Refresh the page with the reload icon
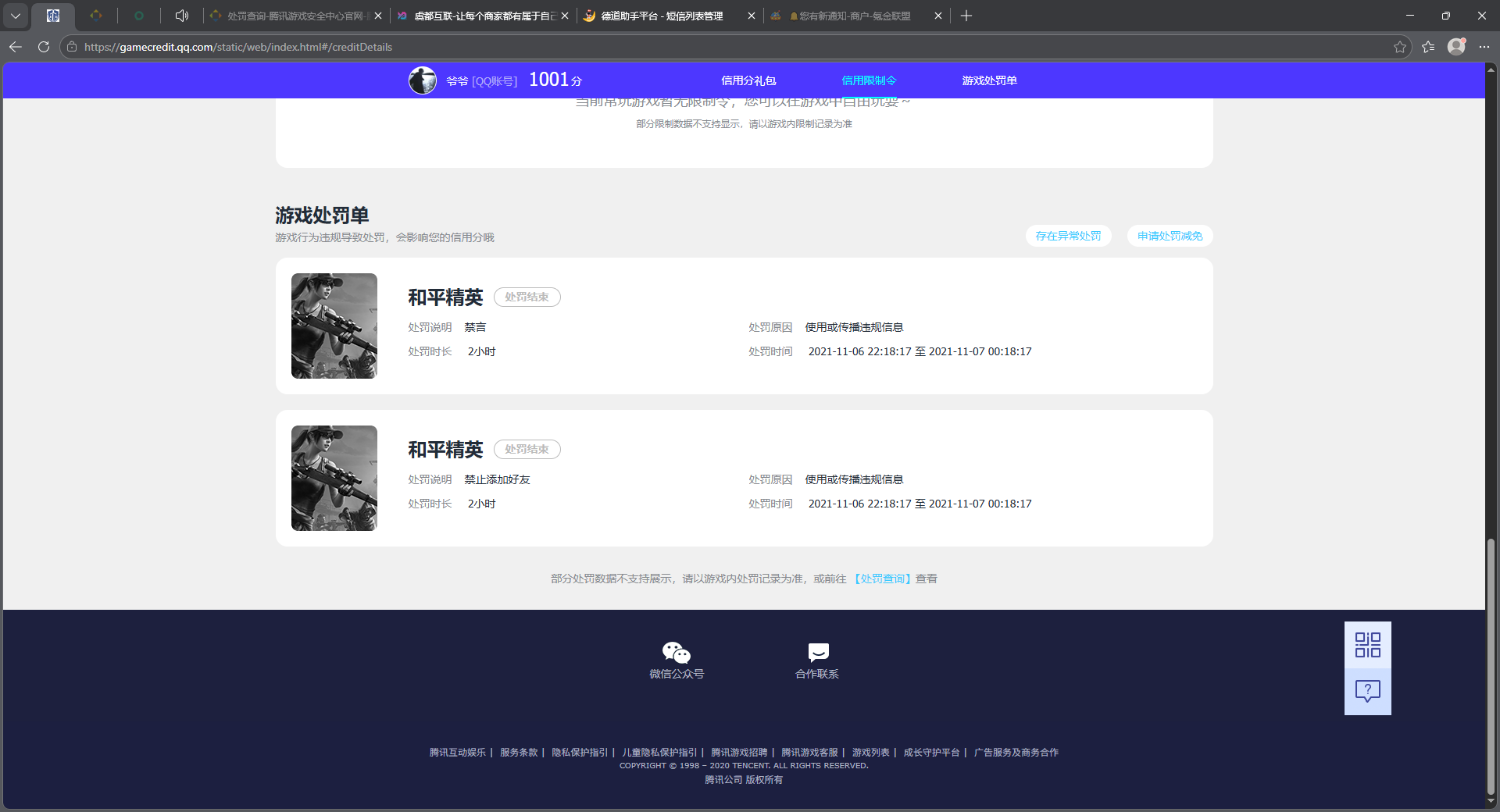Image resolution: width=1500 pixels, height=812 pixels. (x=44, y=47)
